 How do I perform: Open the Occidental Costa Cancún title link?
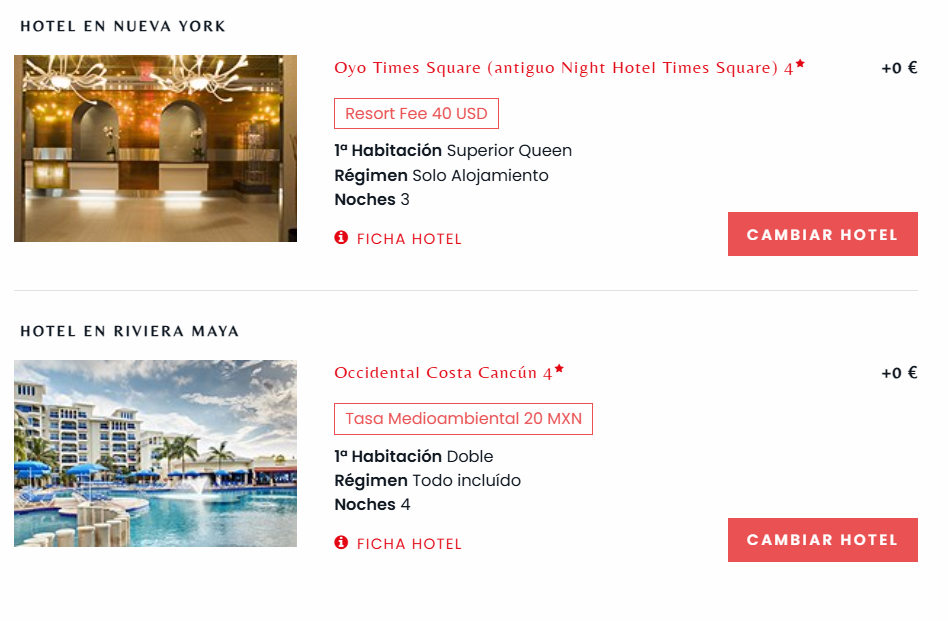(442, 373)
